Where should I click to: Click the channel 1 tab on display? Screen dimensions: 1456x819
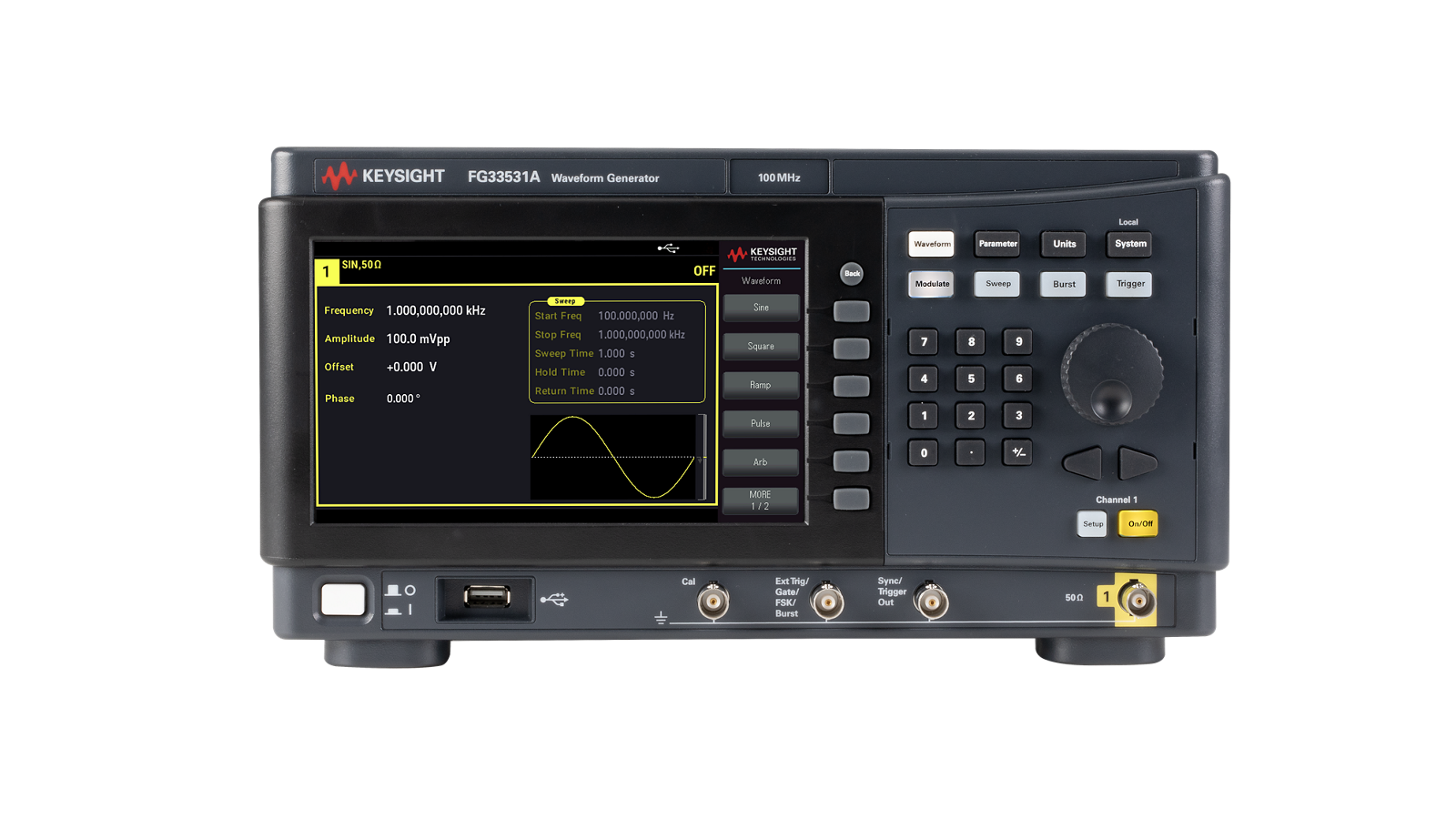(x=327, y=271)
